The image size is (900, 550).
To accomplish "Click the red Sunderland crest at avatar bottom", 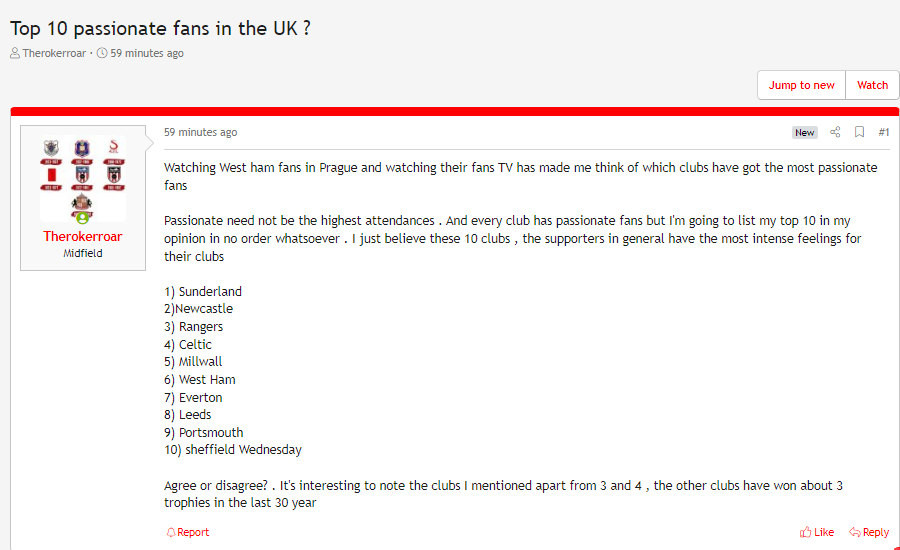I will point(82,203).
